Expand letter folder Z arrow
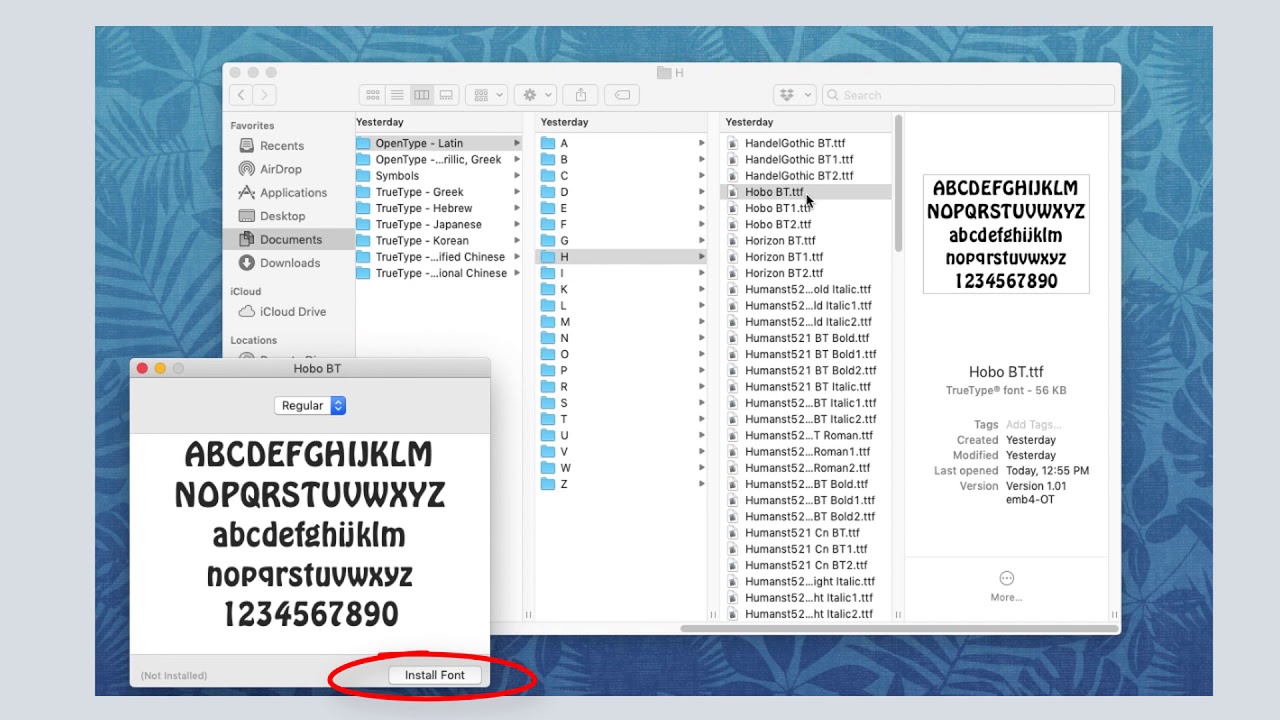The width and height of the screenshot is (1280, 720). point(701,484)
